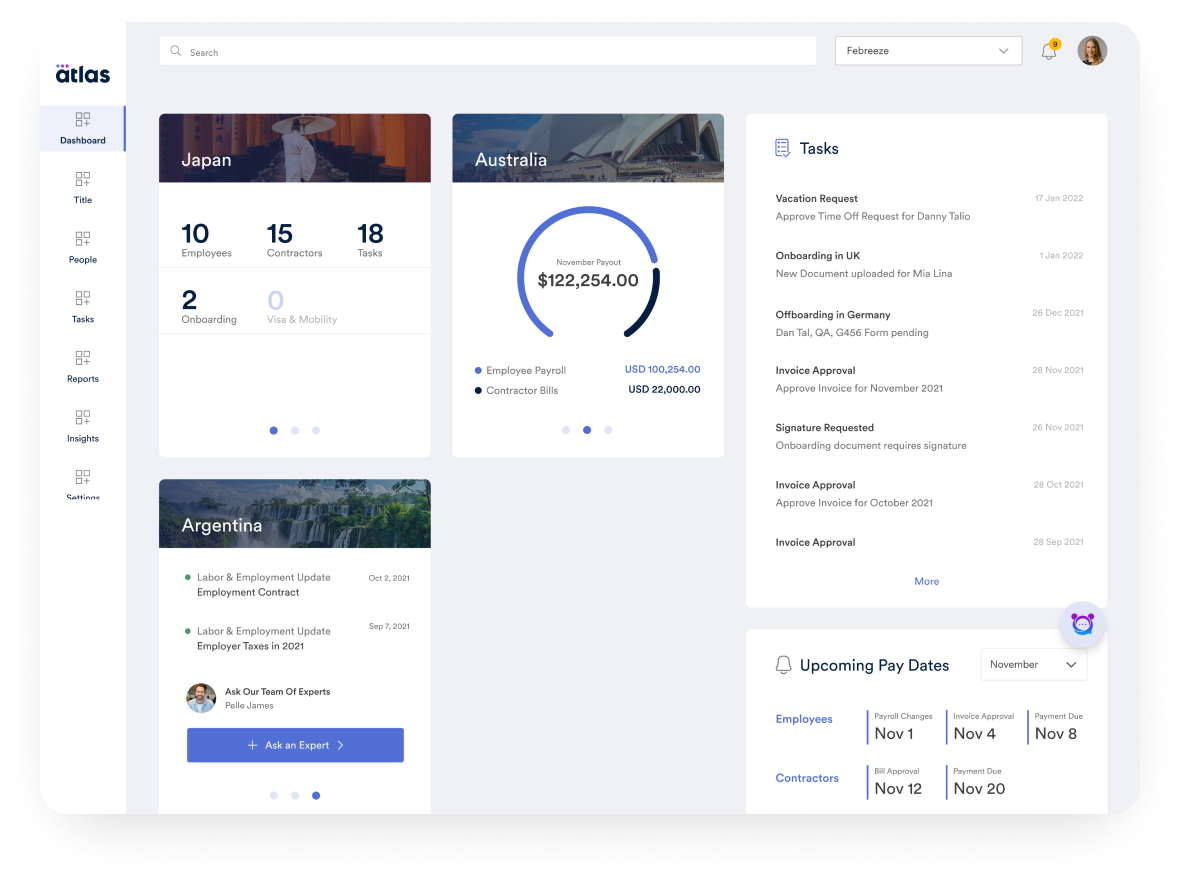Open Invoice Approval for October 2021
Screen dimensions: 1180x878
[929, 494]
